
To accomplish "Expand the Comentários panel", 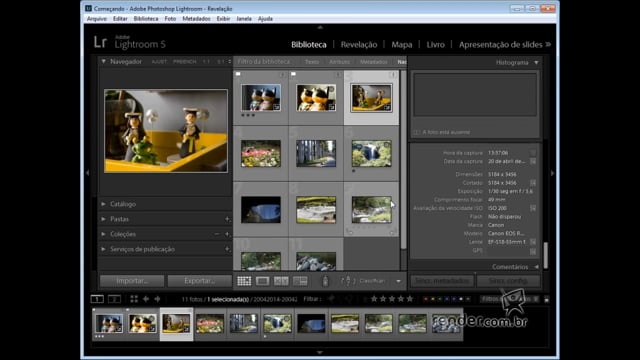I will click(536, 267).
